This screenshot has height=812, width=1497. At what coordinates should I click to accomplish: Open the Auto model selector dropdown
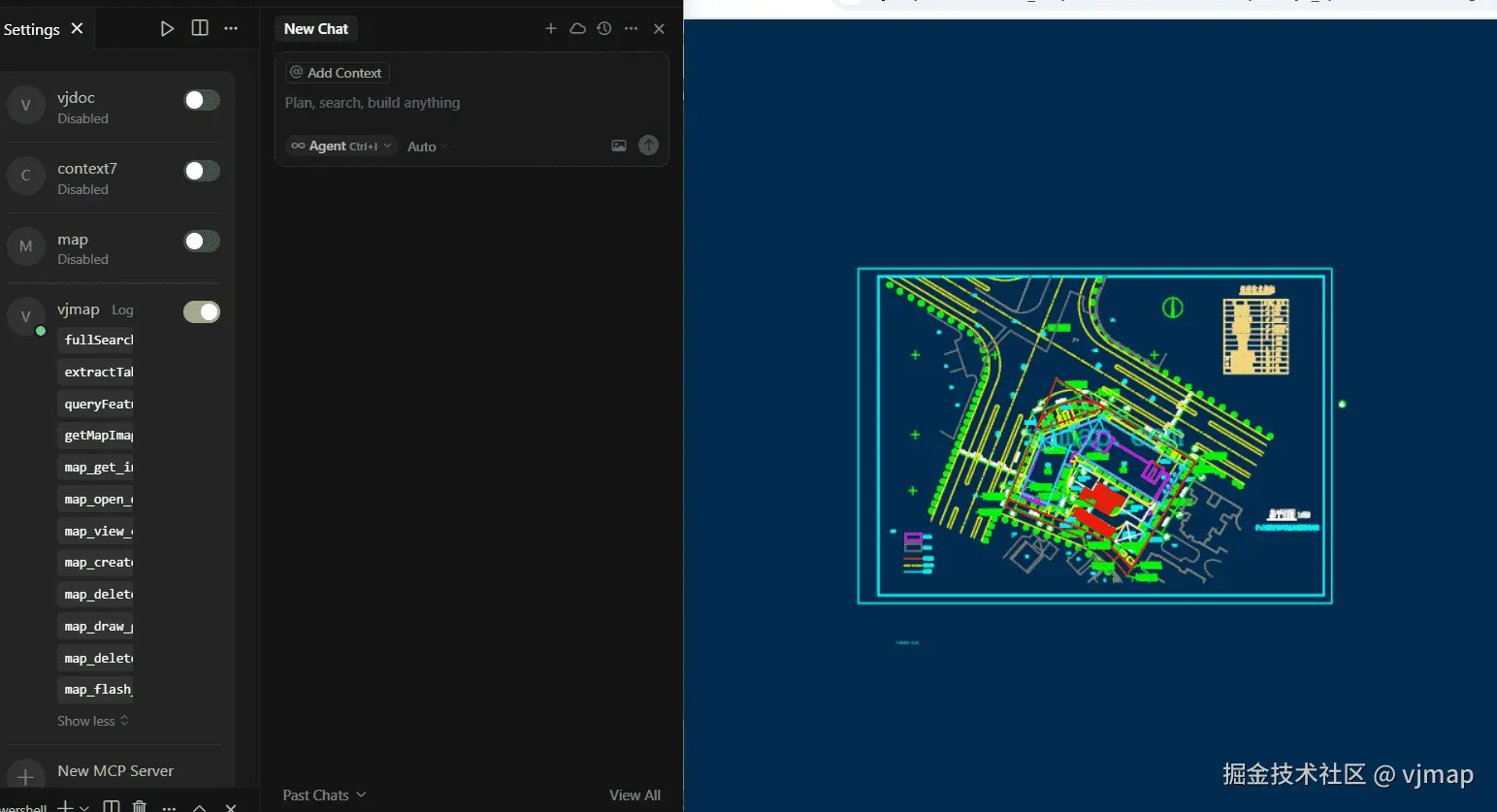tap(426, 146)
